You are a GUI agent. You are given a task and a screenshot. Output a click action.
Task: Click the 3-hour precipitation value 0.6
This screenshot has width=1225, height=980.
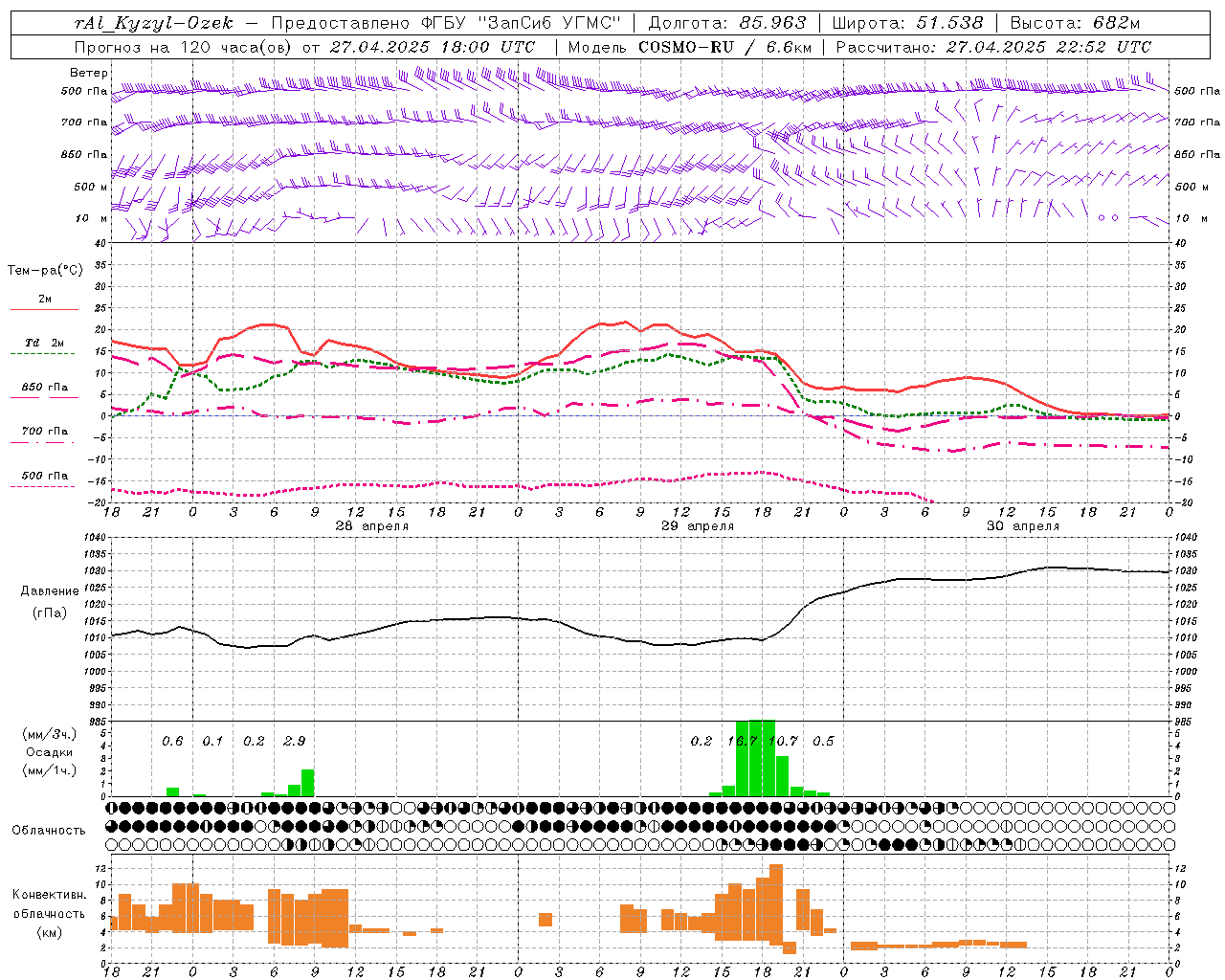pyautogui.click(x=172, y=741)
